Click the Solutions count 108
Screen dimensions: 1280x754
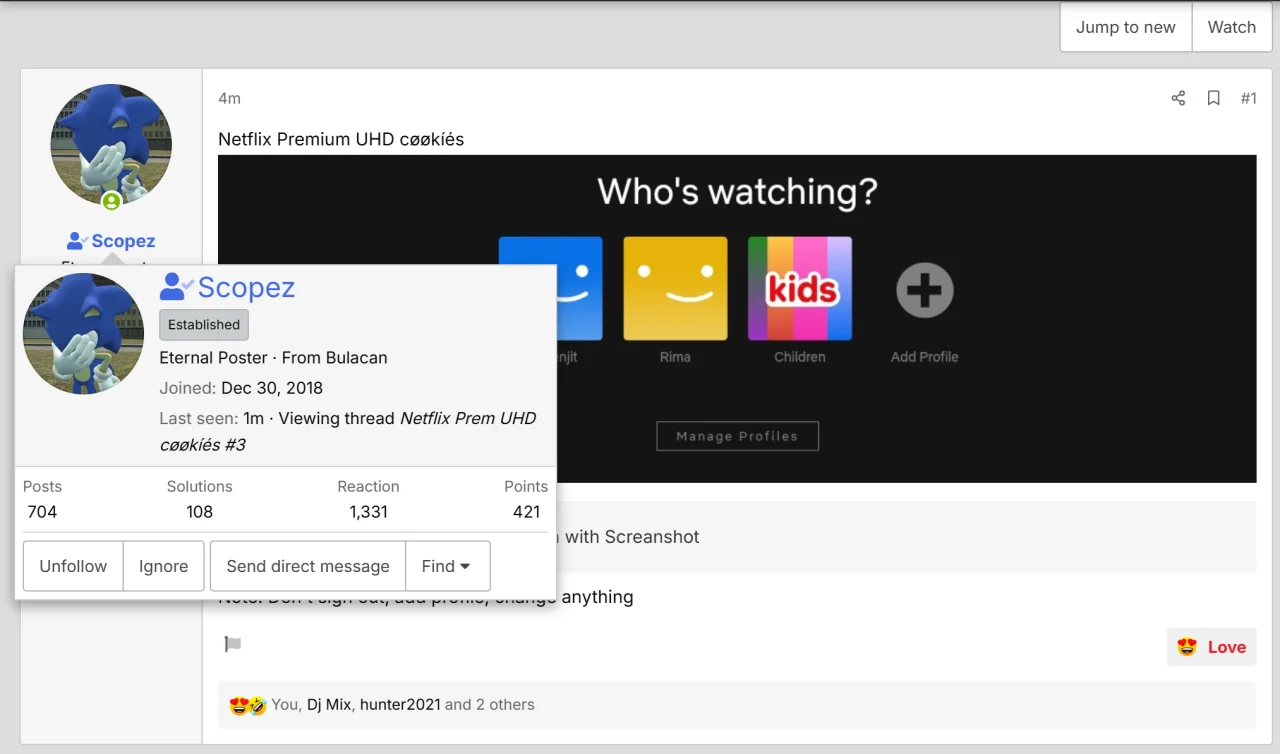point(199,512)
